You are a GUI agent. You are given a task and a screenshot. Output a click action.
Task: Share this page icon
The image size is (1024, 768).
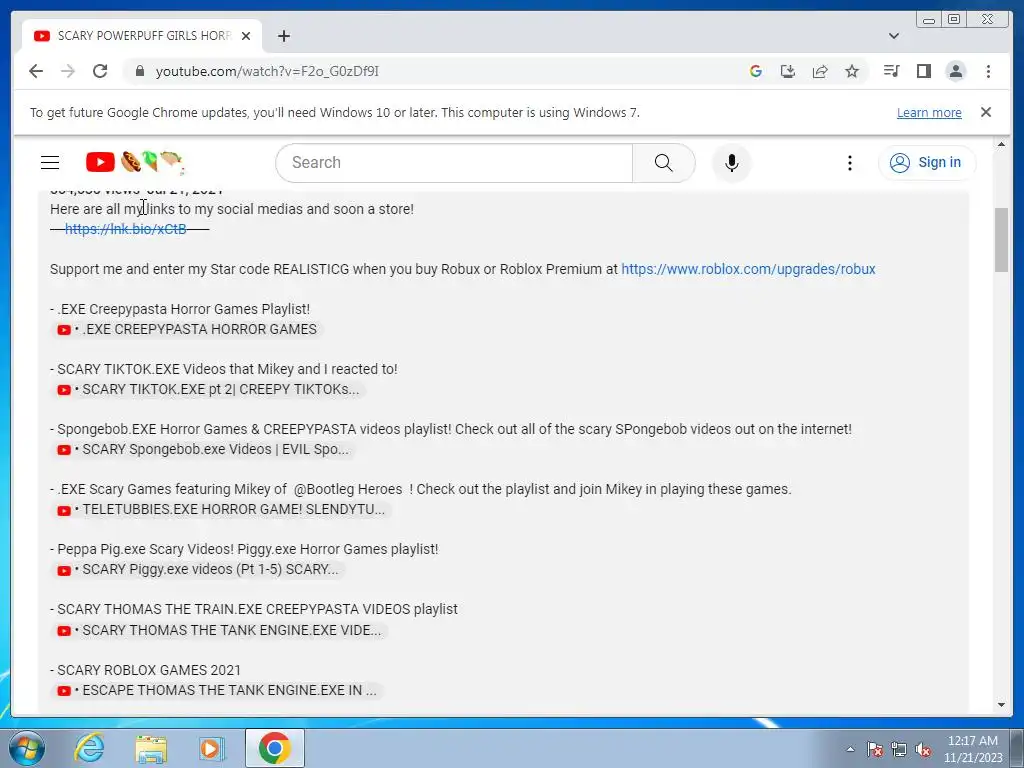click(820, 71)
